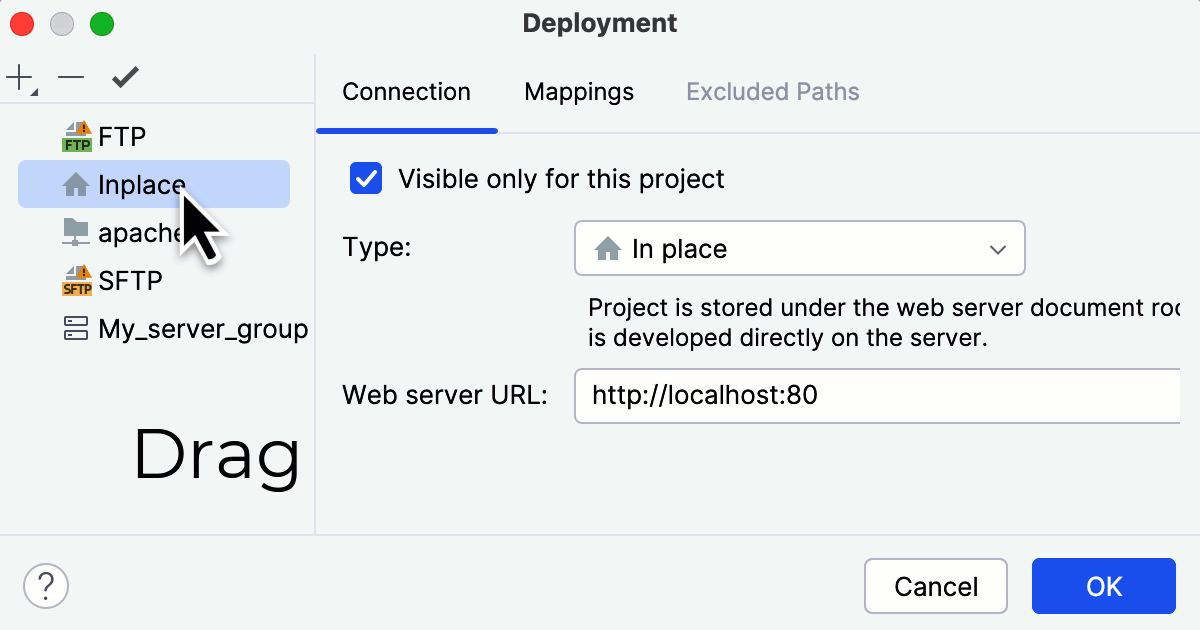1200x630 pixels.
Task: Click the server icon next to apache
Action: pos(75,232)
